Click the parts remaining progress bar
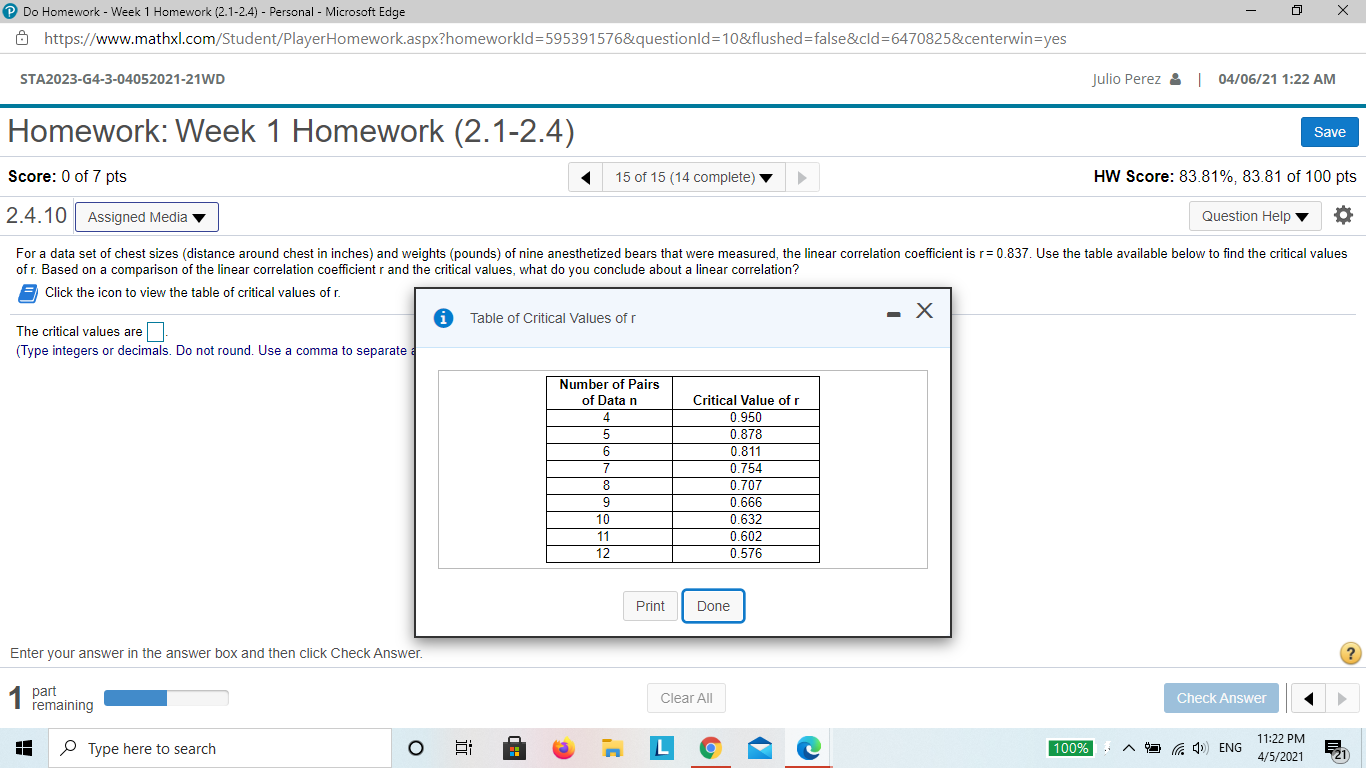The width and height of the screenshot is (1366, 768). [166, 698]
